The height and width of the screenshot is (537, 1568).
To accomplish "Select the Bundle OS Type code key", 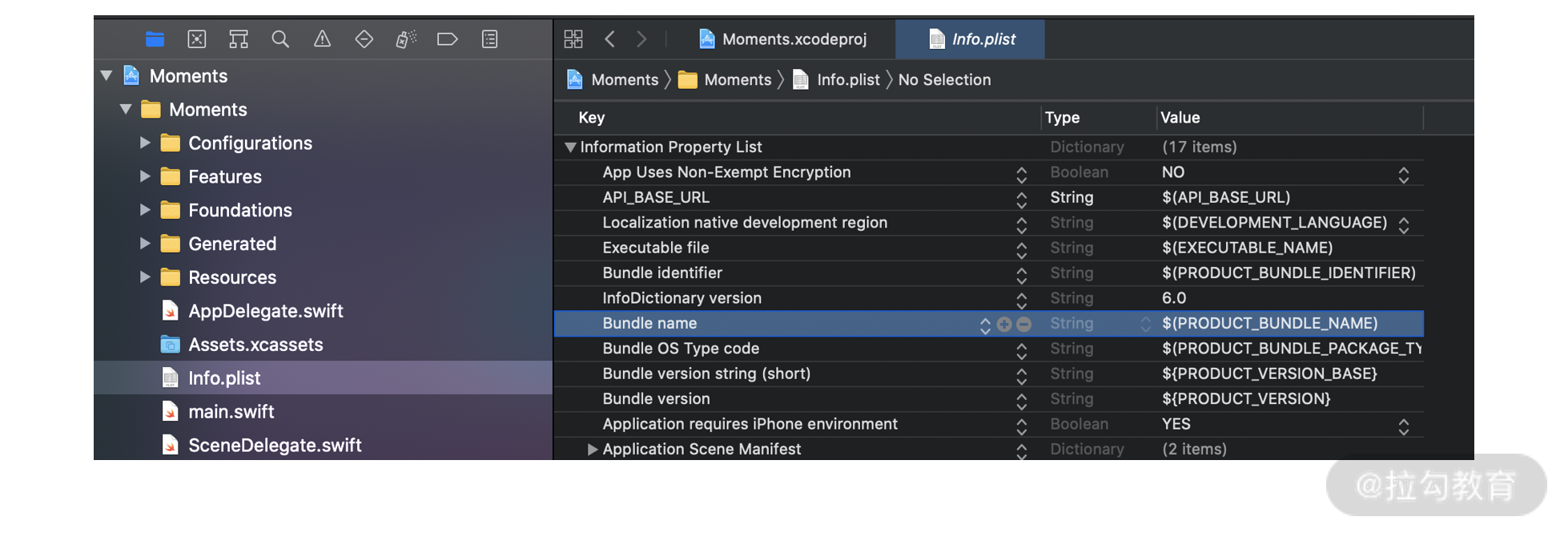I will click(681, 349).
